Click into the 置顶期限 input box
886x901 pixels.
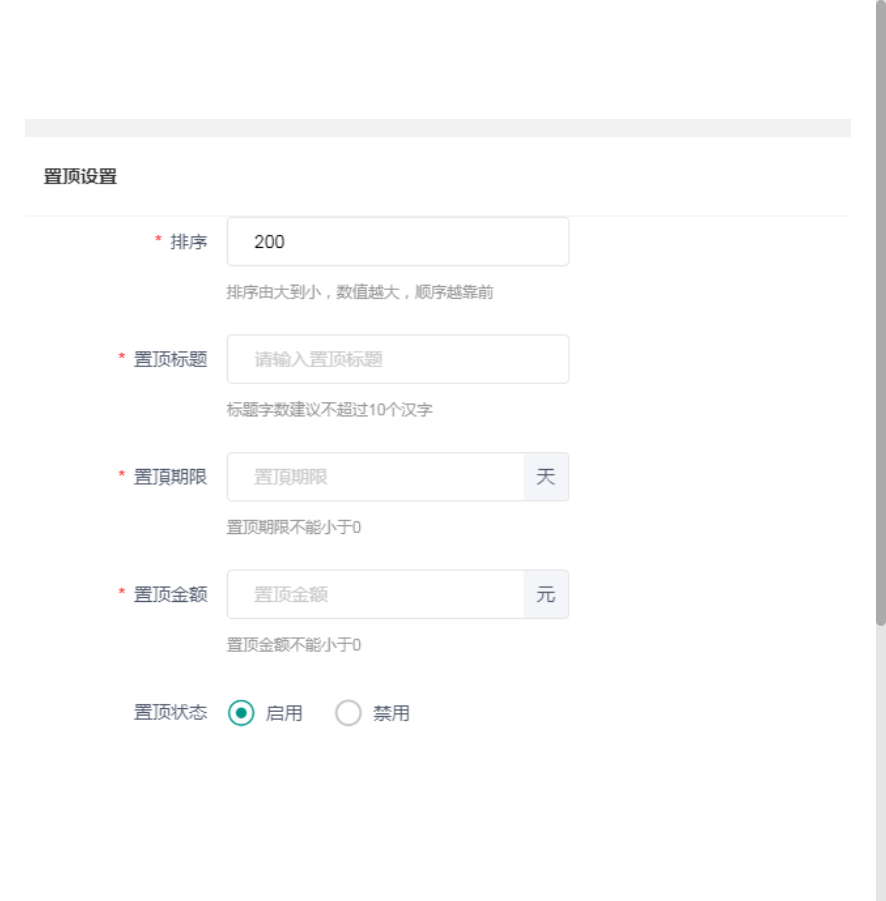tap(375, 476)
